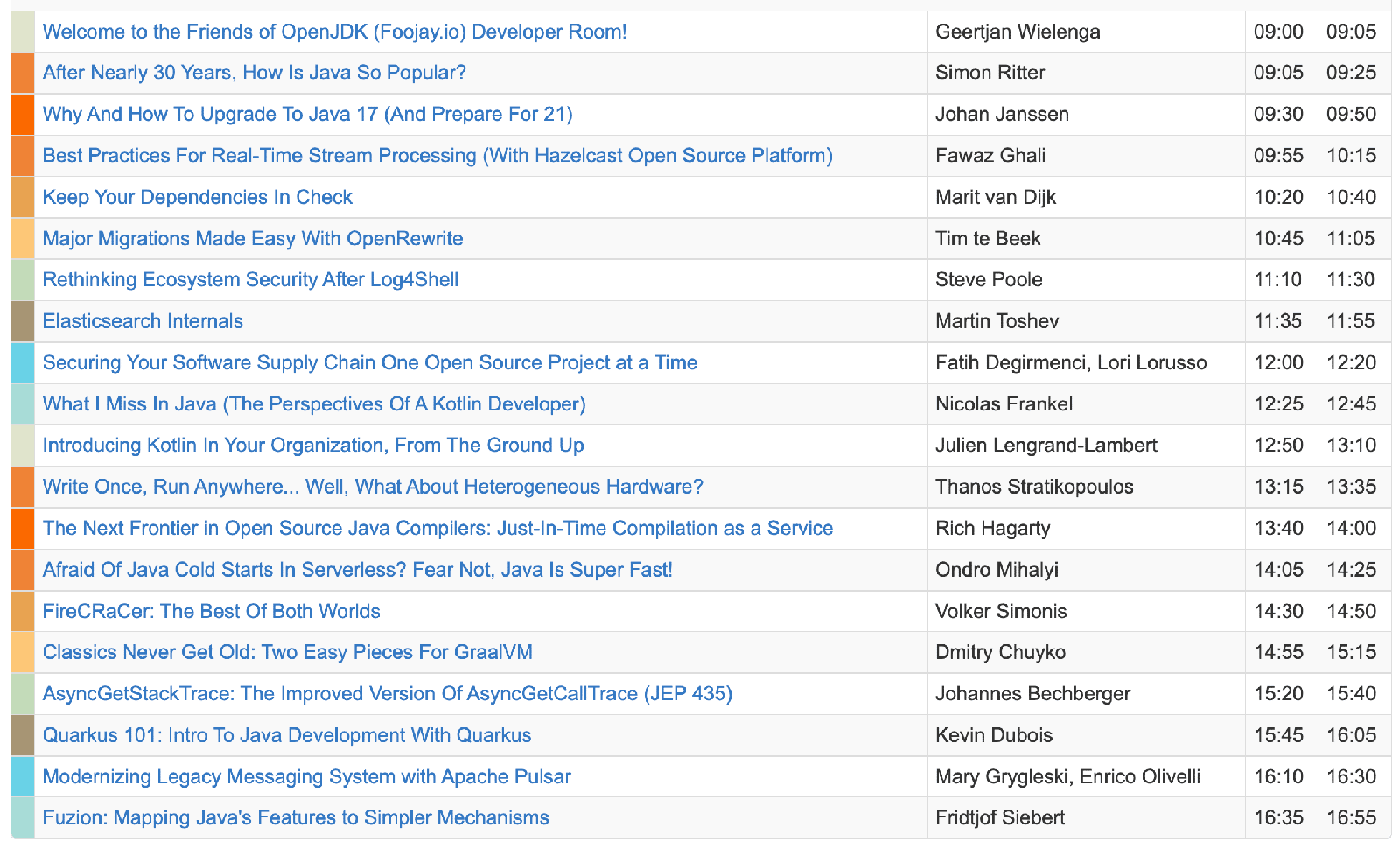Select speaker name Kevin Dubois
Screen dimensions: 1400x849
point(994,735)
